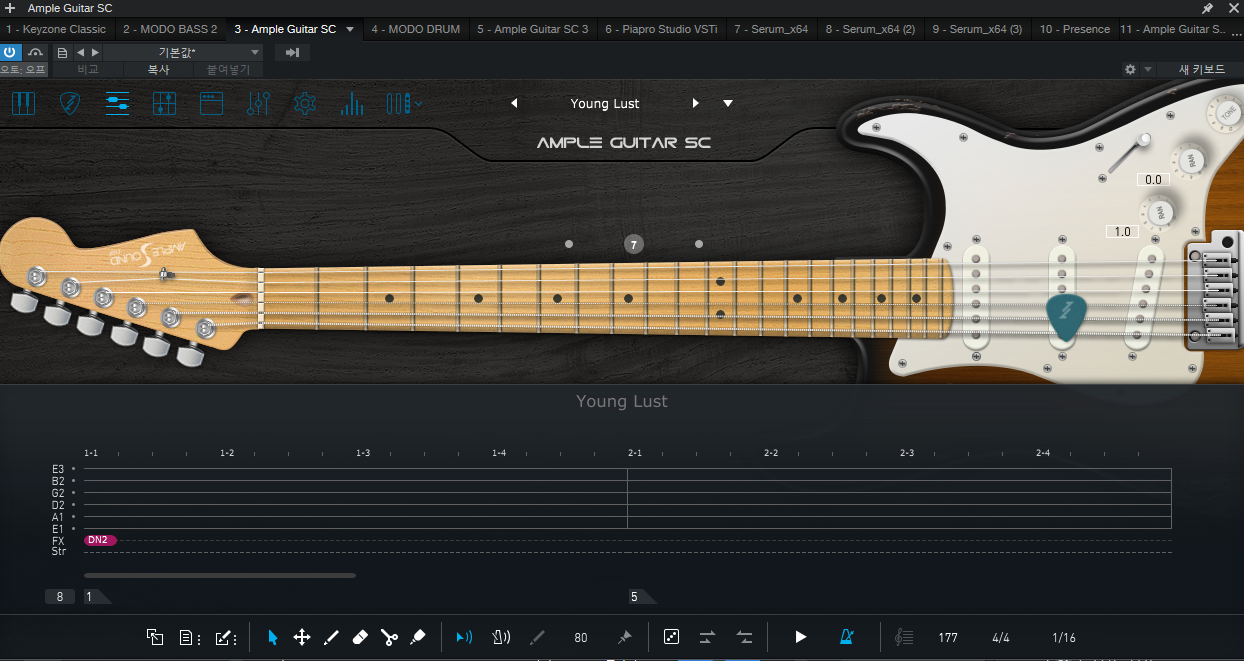Adjust knob with 0.0 value

(x=1190, y=160)
